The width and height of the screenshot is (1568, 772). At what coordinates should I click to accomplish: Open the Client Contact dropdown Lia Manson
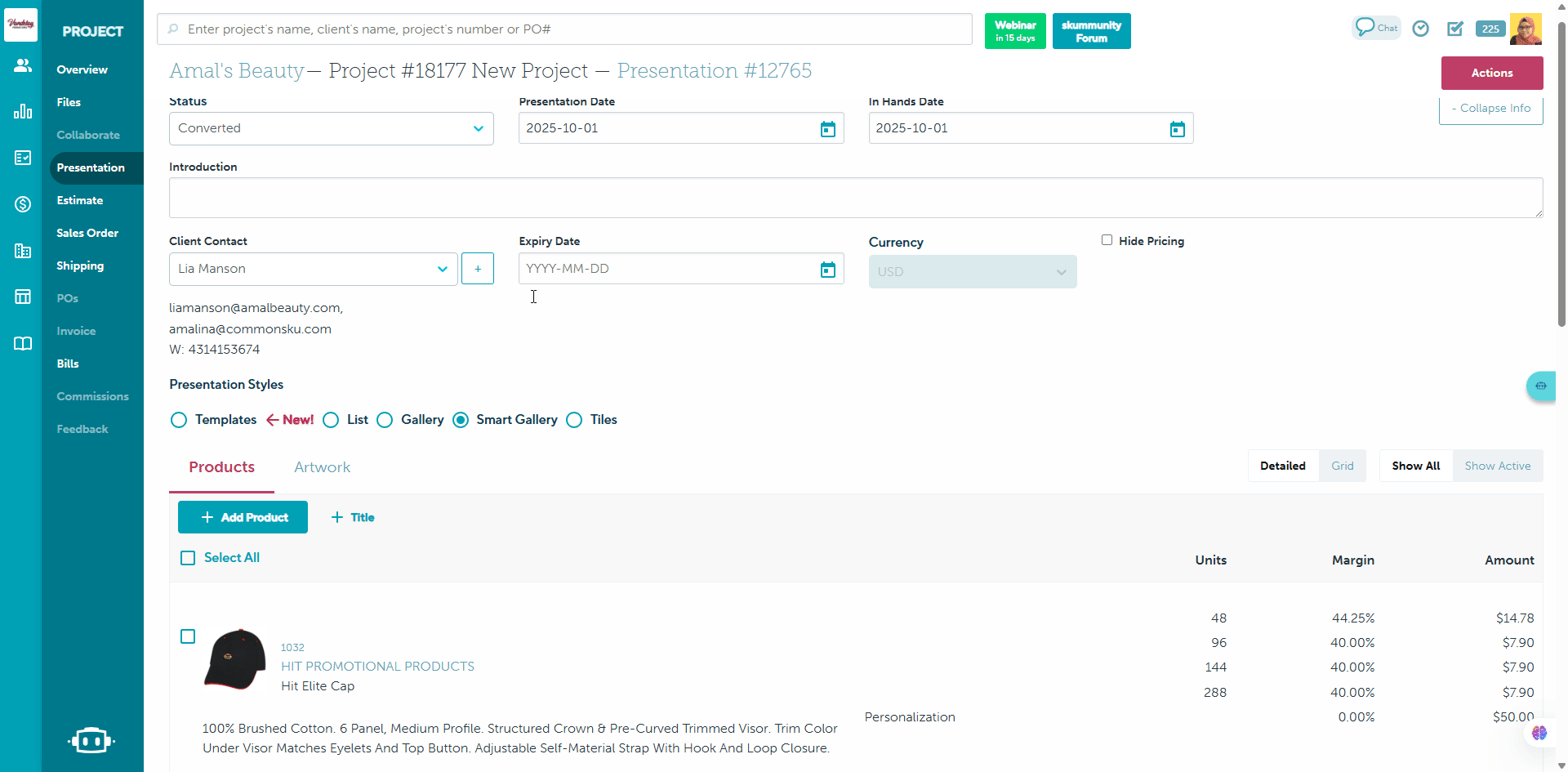click(x=313, y=269)
